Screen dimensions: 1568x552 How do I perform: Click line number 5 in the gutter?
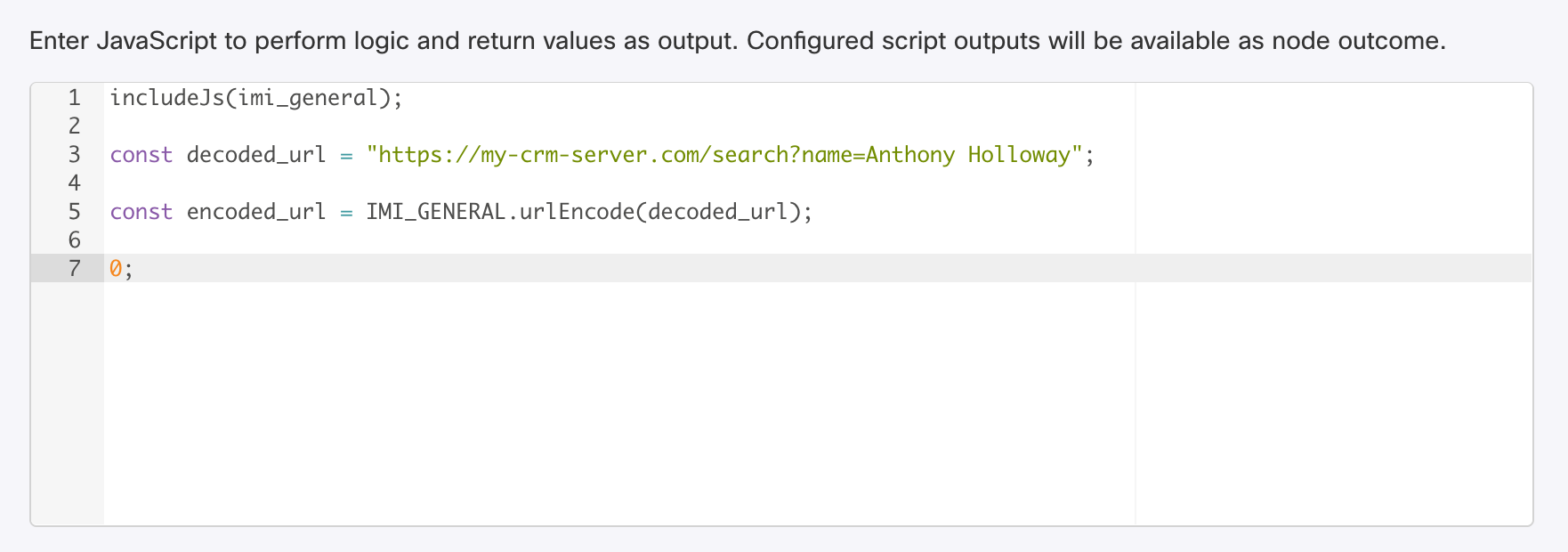pos(75,212)
